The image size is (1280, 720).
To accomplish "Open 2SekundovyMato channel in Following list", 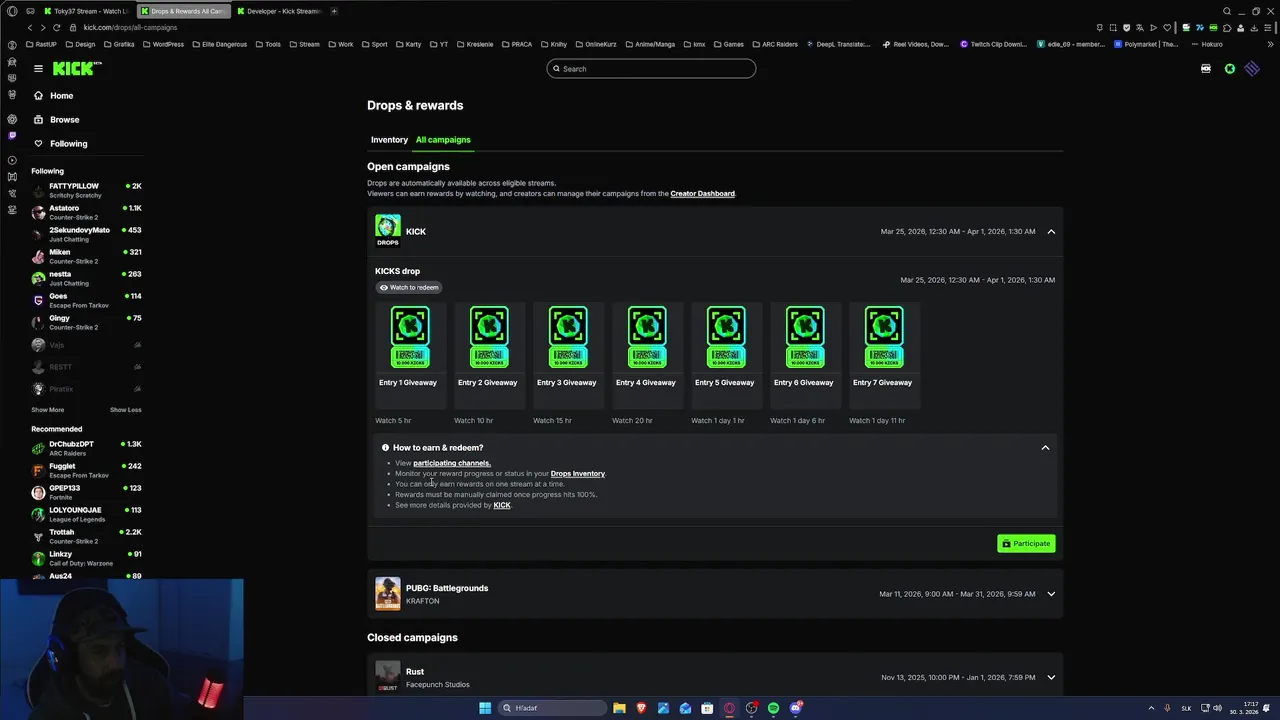I will coord(86,234).
